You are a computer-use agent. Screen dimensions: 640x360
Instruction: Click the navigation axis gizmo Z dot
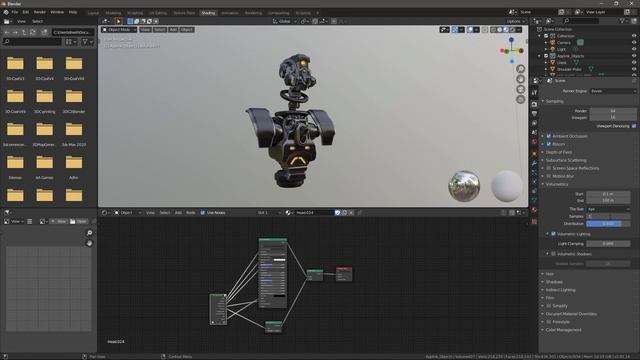[x=511, y=40]
